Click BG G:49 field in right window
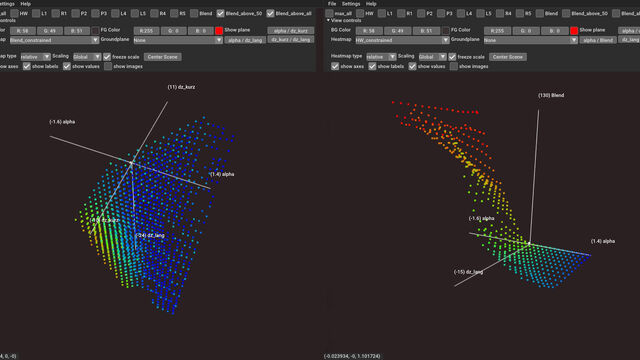Viewport: 640px width, 360px height. (398, 31)
